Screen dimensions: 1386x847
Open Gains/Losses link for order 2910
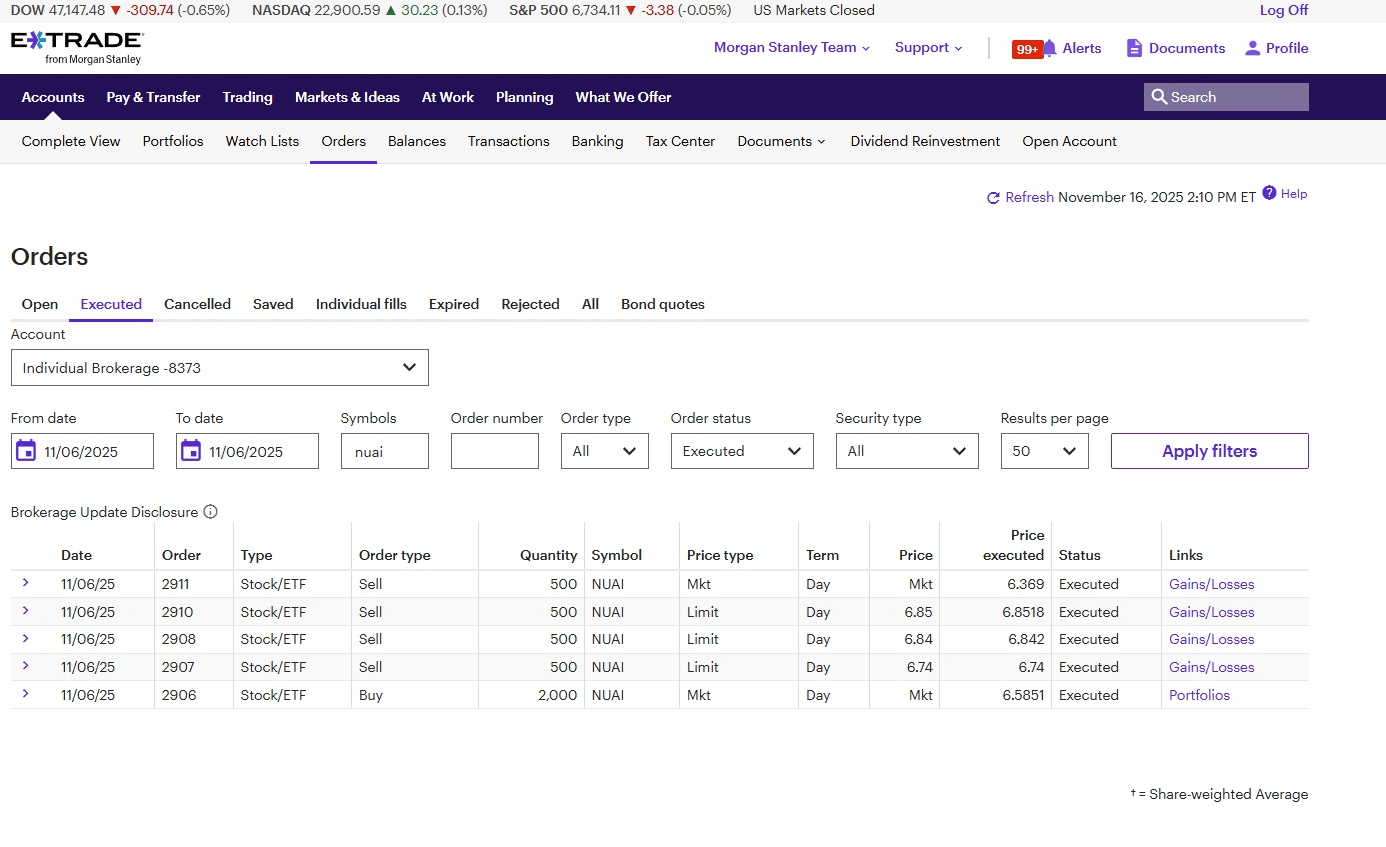[x=1211, y=612]
